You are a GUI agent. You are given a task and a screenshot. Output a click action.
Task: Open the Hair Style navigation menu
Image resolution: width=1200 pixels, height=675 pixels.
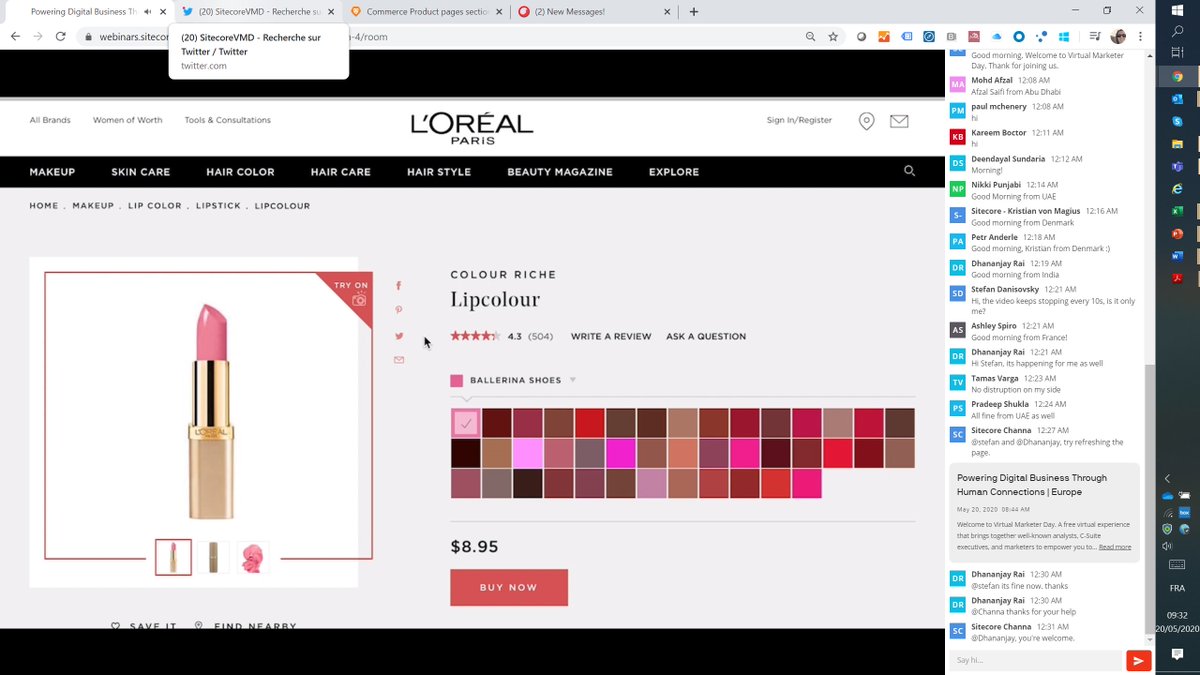coord(439,172)
